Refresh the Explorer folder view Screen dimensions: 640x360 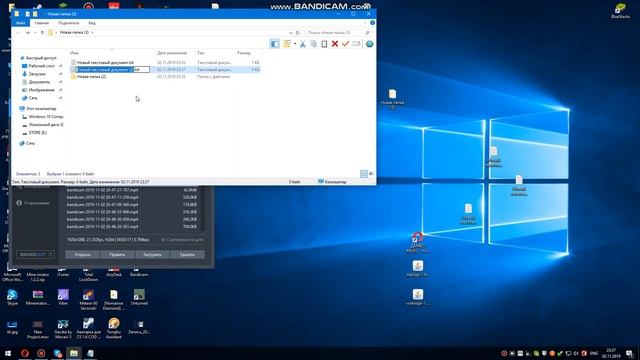[x=298, y=32]
